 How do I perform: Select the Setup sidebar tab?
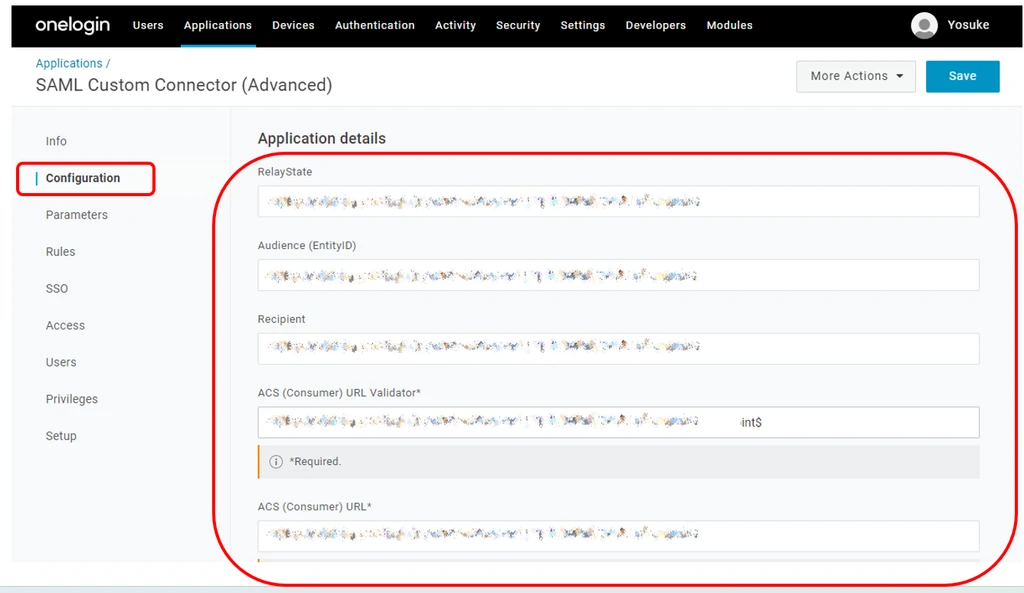point(61,436)
